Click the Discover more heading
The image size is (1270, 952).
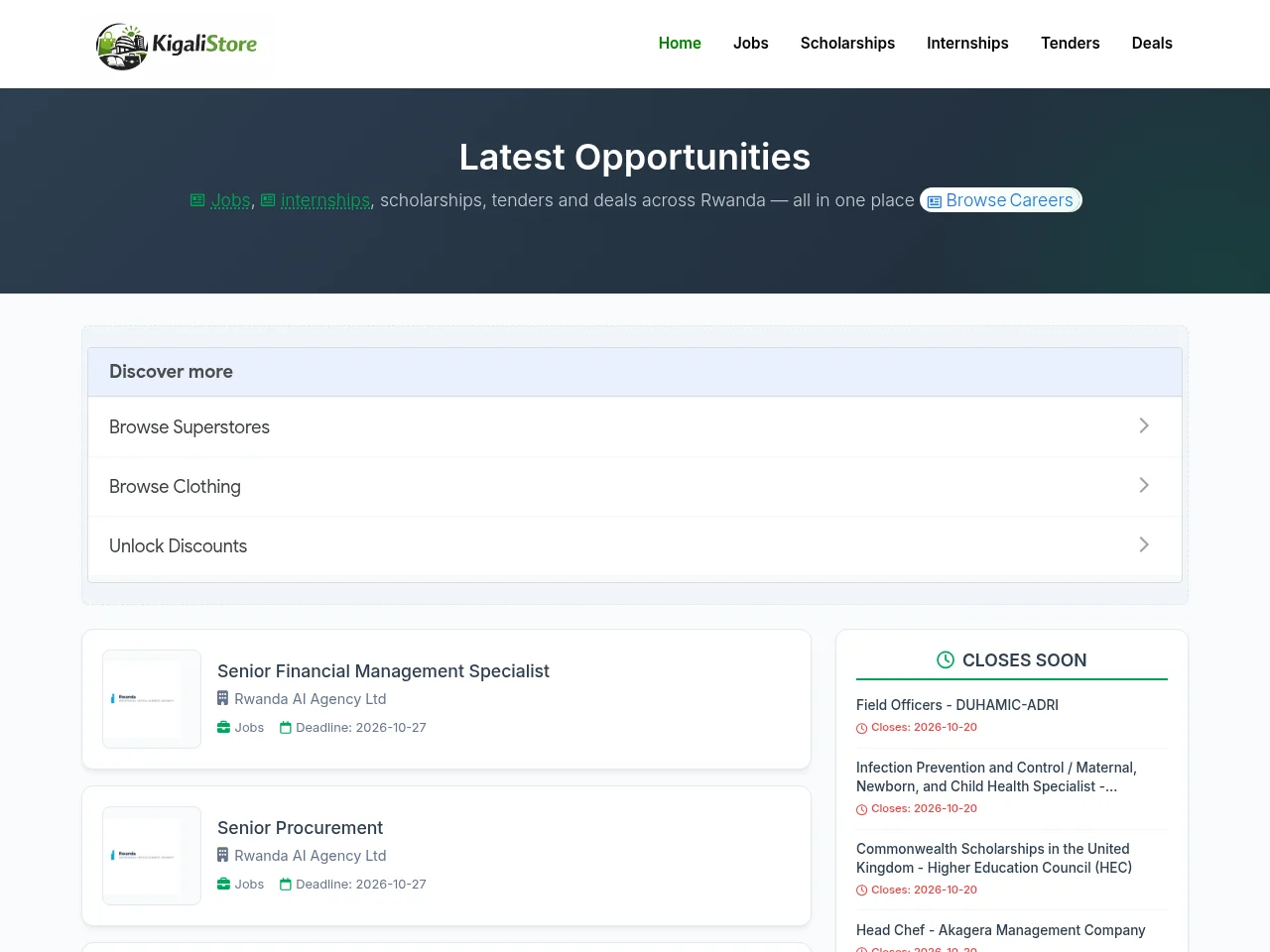(171, 372)
